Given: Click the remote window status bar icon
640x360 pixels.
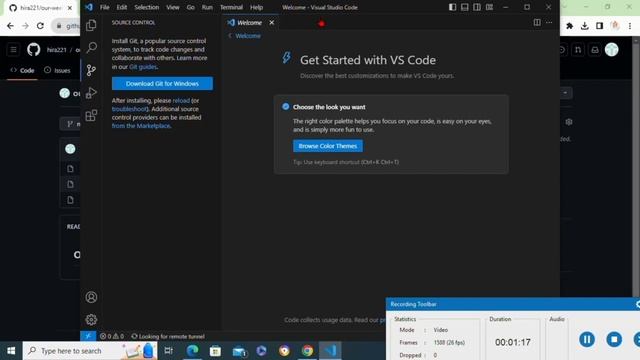Looking at the screenshot, I should [x=88, y=336].
